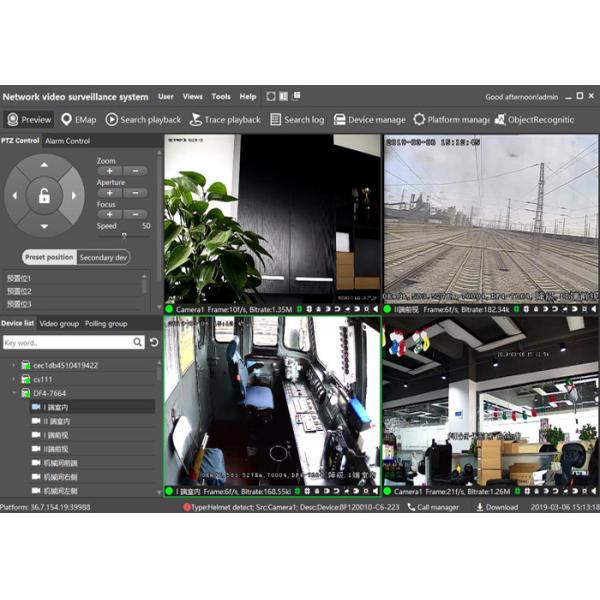Select the Preset position toggle
This screenshot has height=600, width=600.
click(x=49, y=257)
